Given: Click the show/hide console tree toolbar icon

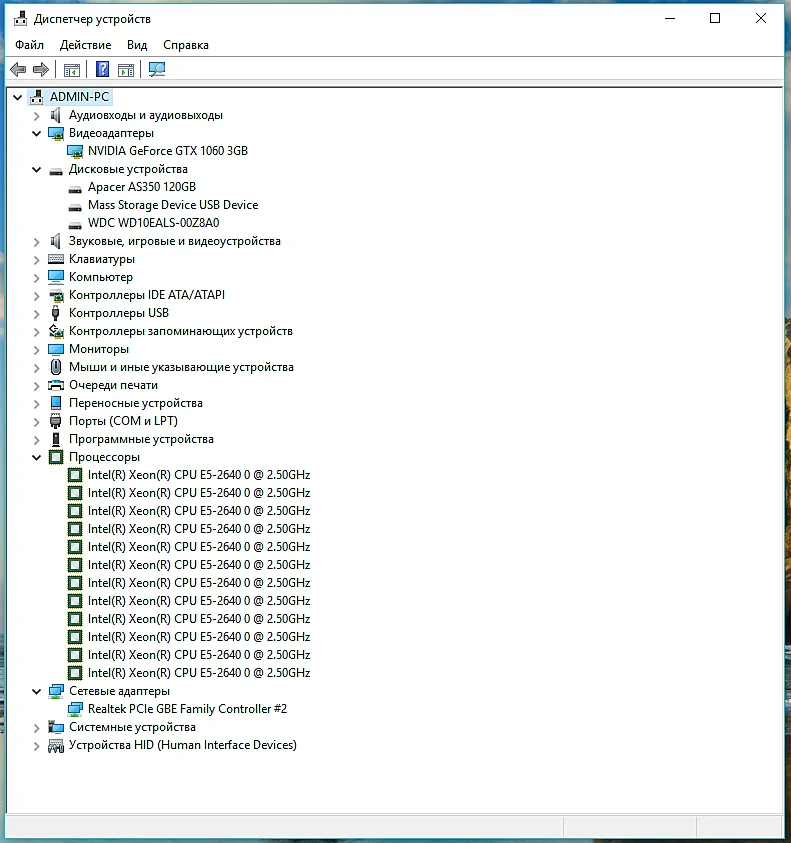Looking at the screenshot, I should 72,70.
